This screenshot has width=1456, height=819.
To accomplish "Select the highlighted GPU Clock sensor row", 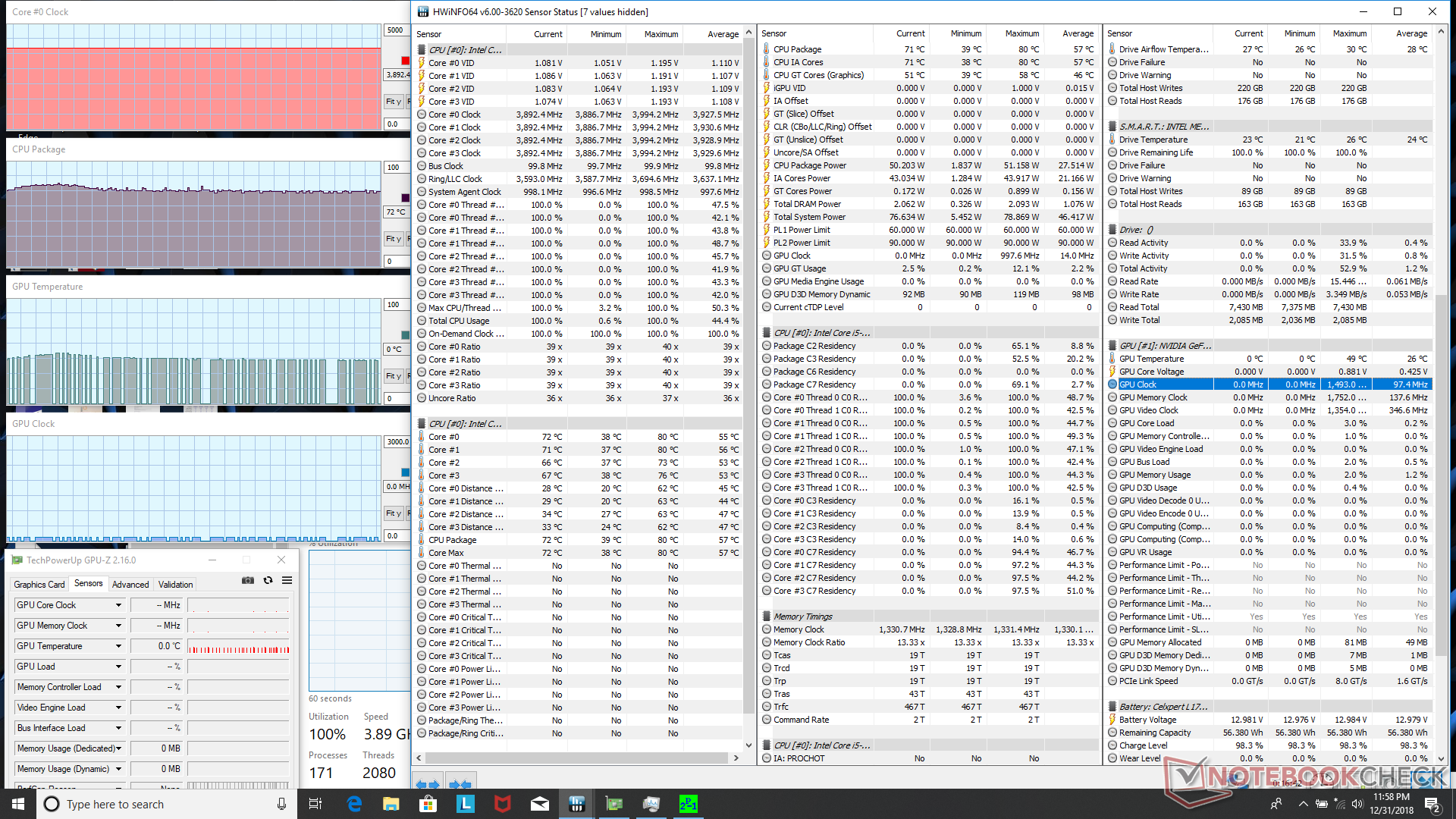I will click(1270, 384).
